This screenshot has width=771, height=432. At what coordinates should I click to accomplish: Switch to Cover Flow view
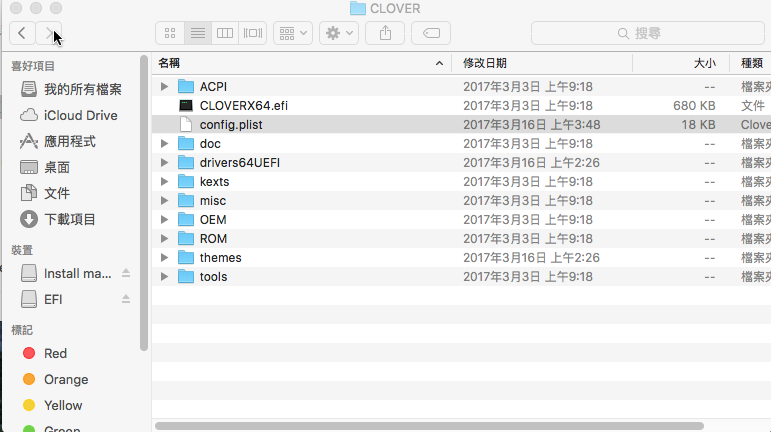tap(253, 33)
